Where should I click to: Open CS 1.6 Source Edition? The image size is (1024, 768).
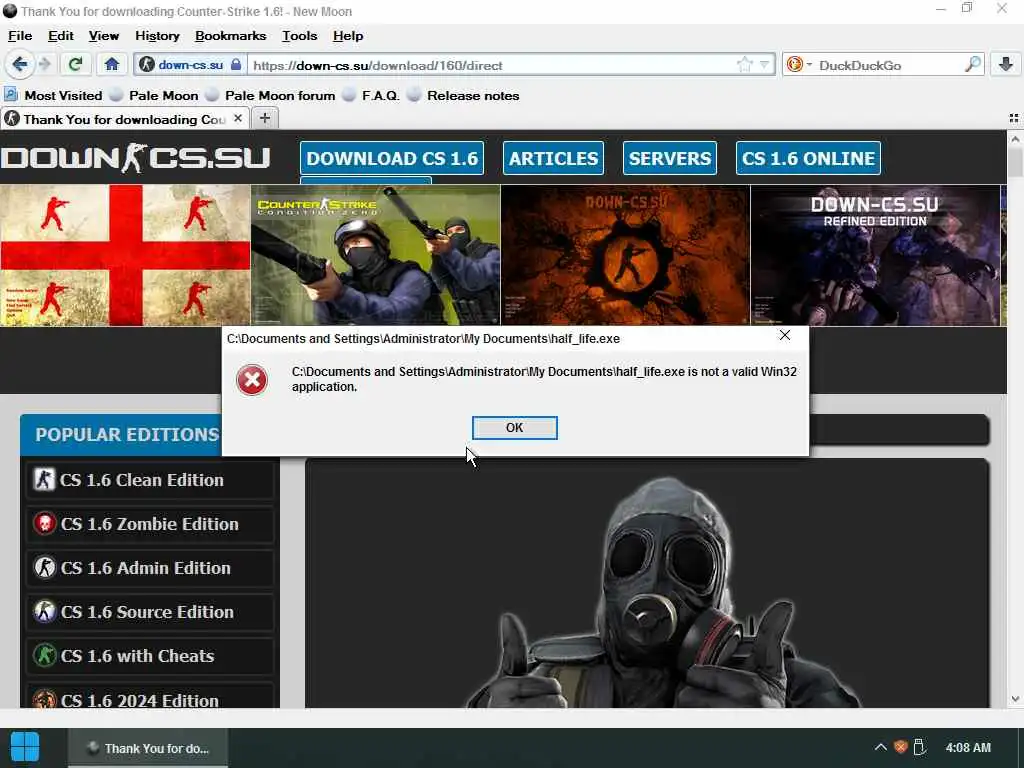point(150,612)
